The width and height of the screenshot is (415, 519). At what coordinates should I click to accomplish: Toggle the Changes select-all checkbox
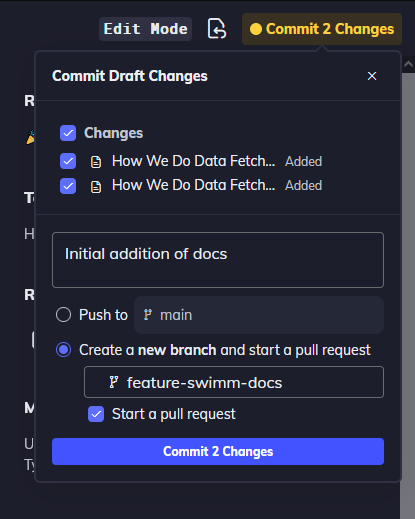68,133
